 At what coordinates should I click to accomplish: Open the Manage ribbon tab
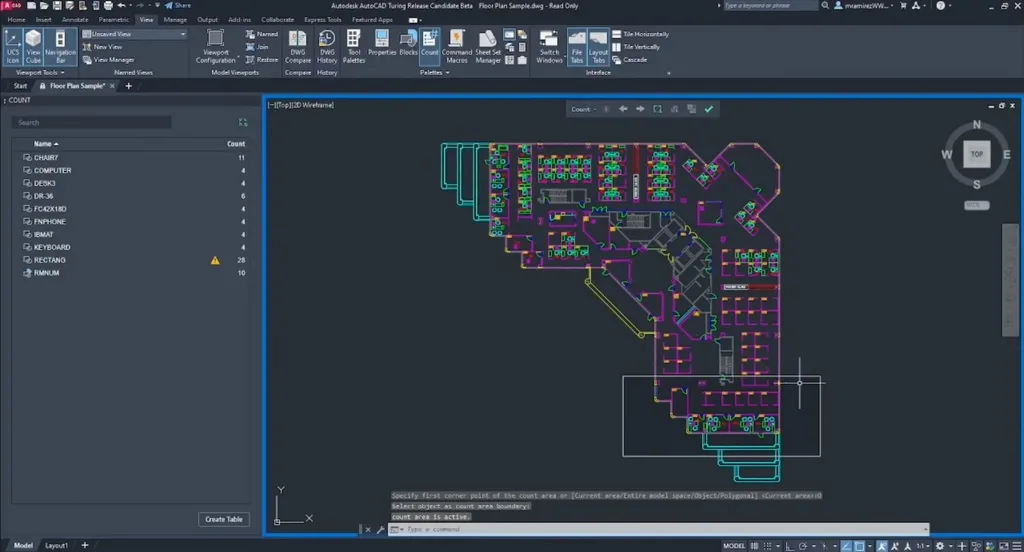(x=175, y=20)
